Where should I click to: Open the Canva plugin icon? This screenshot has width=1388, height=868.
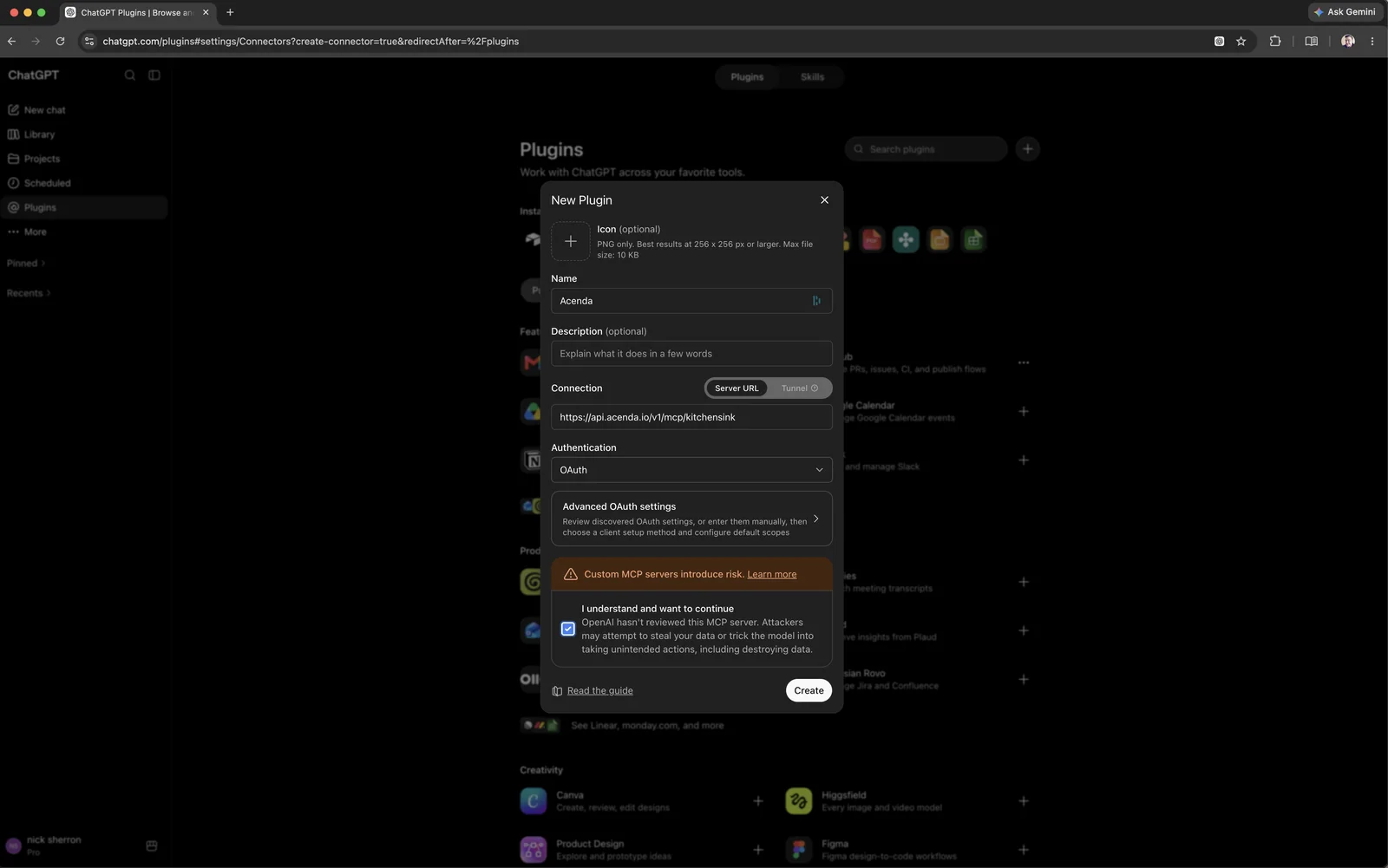click(534, 801)
